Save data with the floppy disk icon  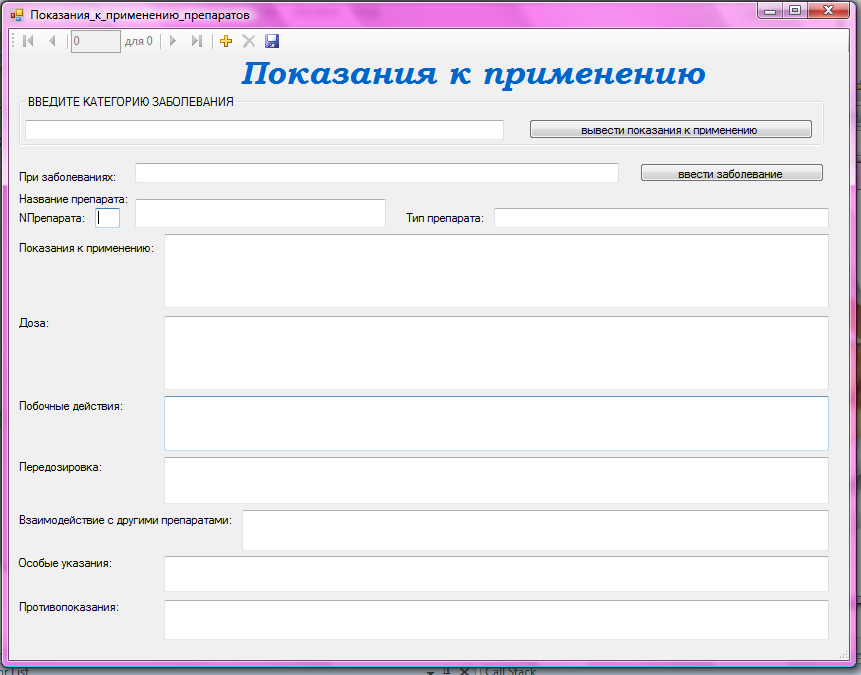coord(272,41)
